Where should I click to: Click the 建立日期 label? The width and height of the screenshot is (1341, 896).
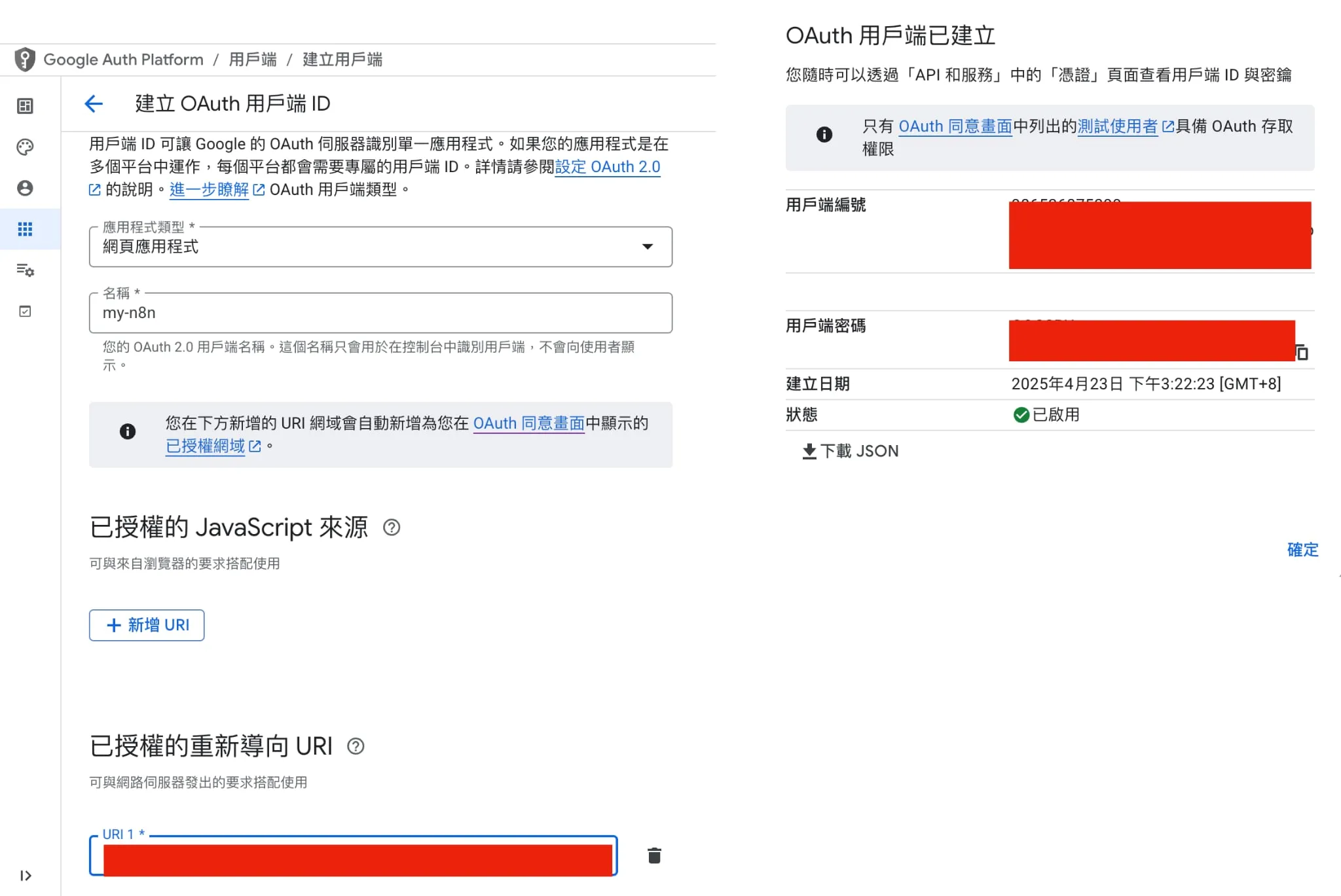tap(818, 384)
